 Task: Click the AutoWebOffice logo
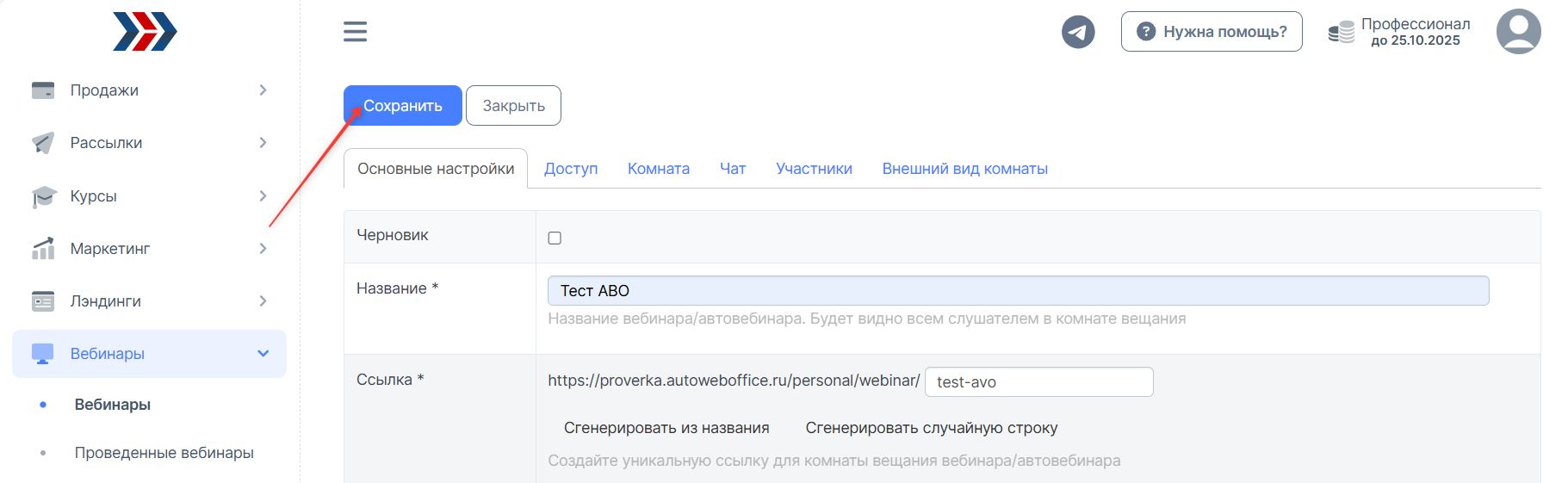click(145, 32)
